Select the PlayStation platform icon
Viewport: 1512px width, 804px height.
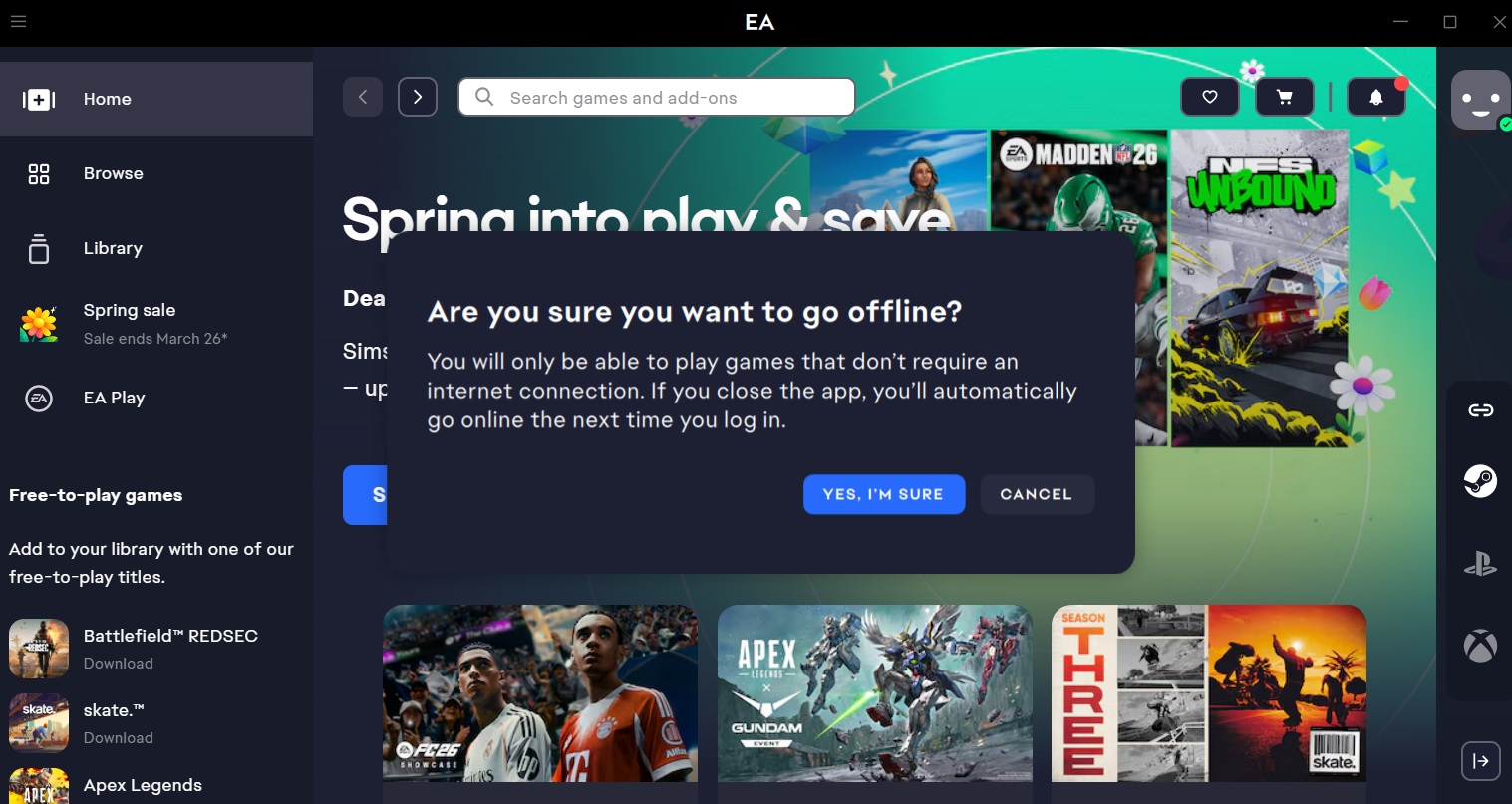1480,565
